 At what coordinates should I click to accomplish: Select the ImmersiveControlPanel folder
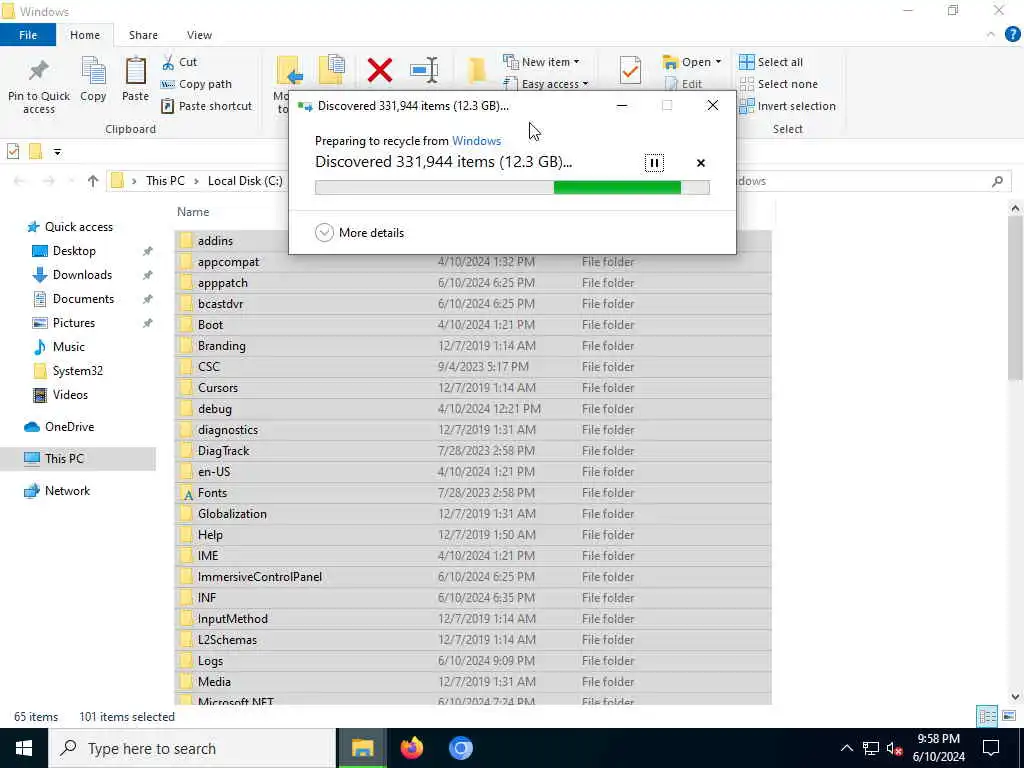(x=473, y=577)
